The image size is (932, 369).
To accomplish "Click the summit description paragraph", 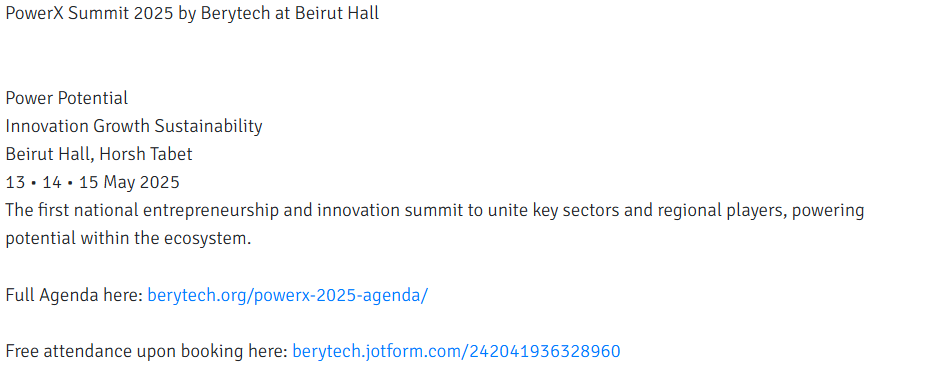I will click(434, 224).
